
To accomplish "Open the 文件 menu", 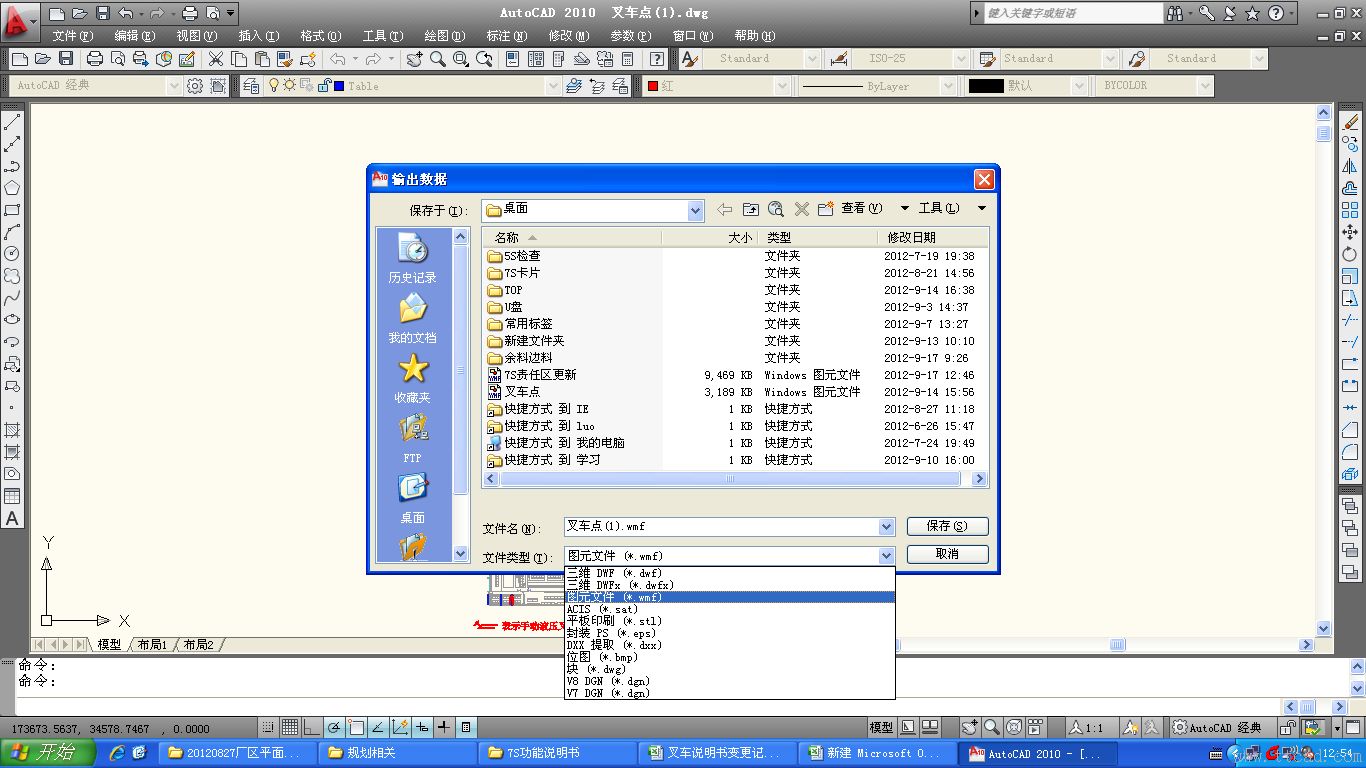I will tap(72, 36).
